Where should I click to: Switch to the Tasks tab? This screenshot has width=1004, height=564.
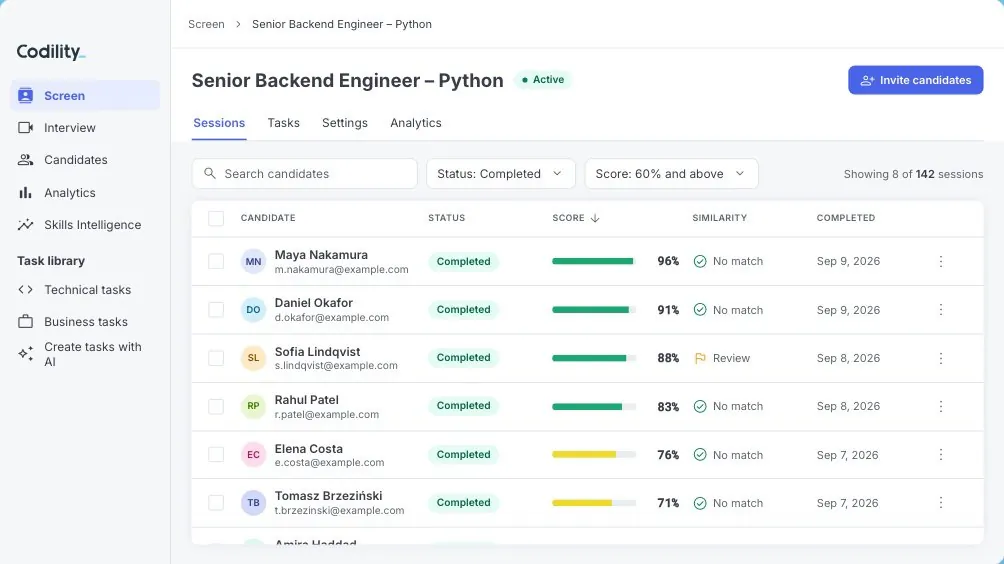(x=284, y=123)
